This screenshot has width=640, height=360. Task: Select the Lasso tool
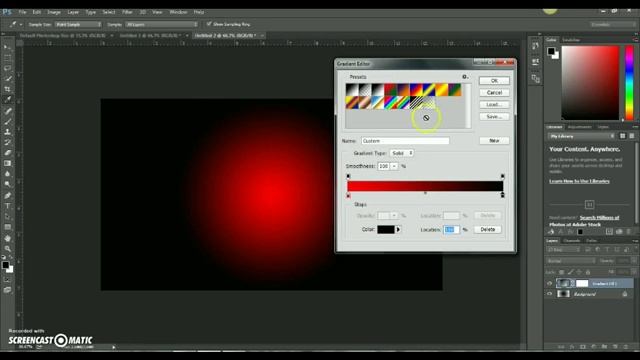pyautogui.click(x=7, y=68)
